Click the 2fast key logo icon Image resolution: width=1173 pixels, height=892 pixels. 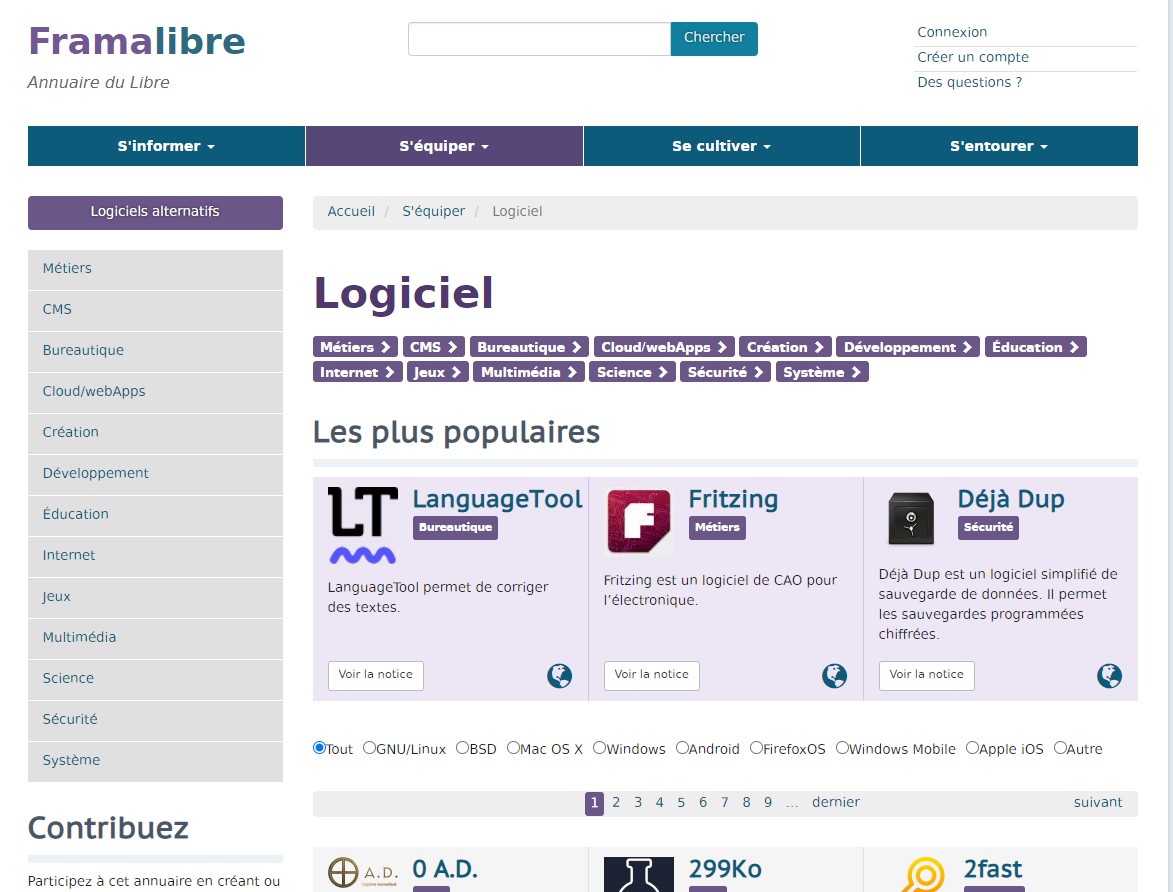click(923, 874)
